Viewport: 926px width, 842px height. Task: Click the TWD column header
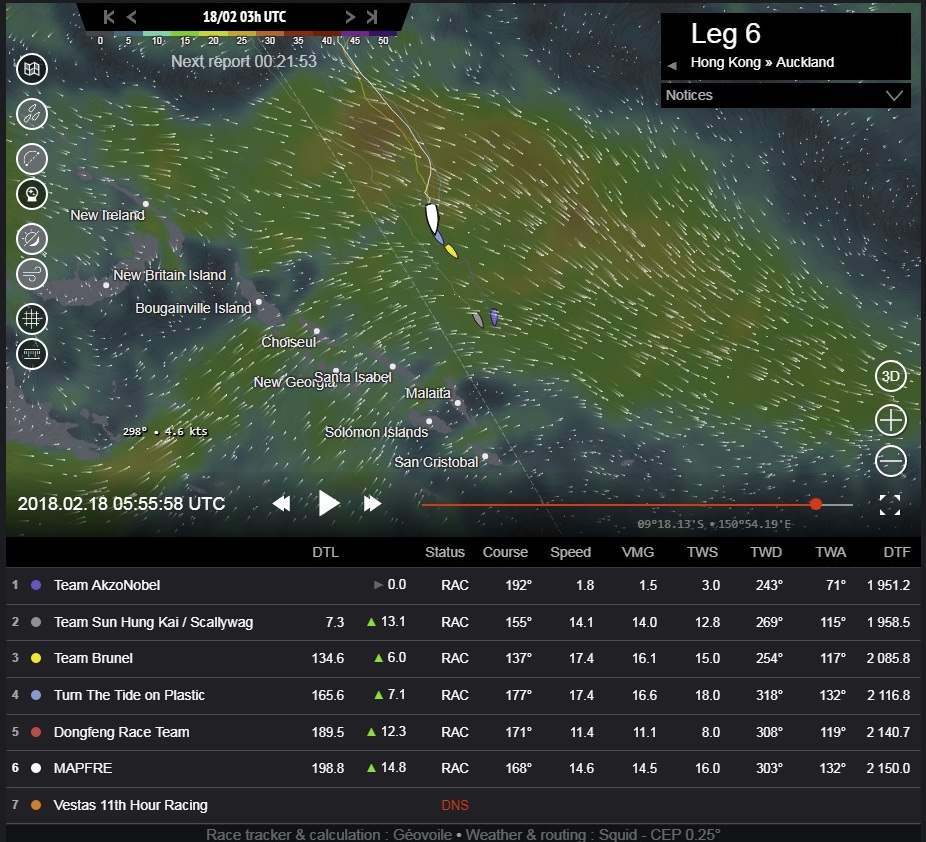pos(766,552)
